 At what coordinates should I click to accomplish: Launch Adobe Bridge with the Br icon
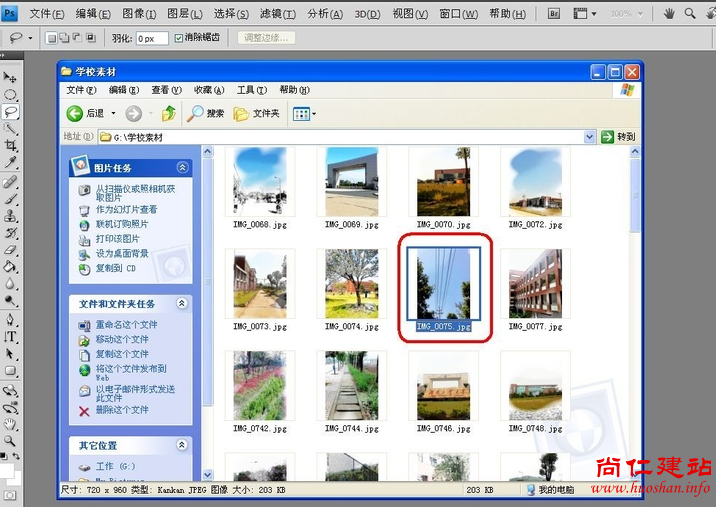coord(554,13)
